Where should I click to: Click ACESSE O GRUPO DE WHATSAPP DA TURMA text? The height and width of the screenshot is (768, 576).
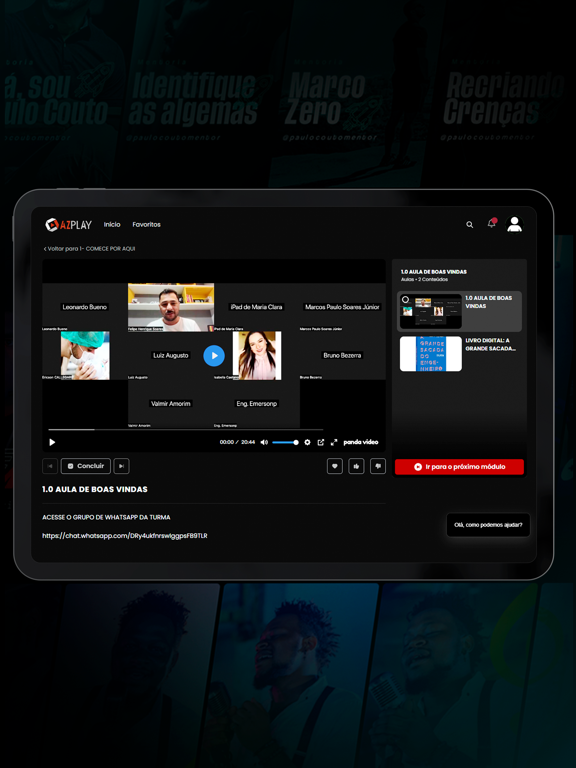coord(106,517)
